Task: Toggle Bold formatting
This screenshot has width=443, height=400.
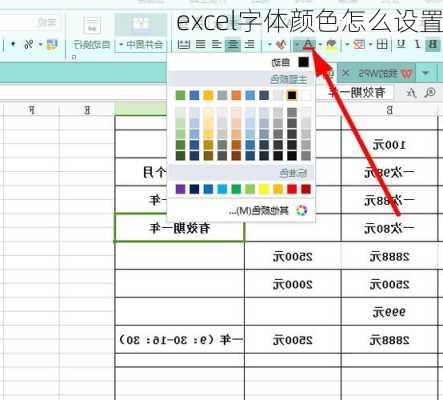Action: click(x=432, y=44)
